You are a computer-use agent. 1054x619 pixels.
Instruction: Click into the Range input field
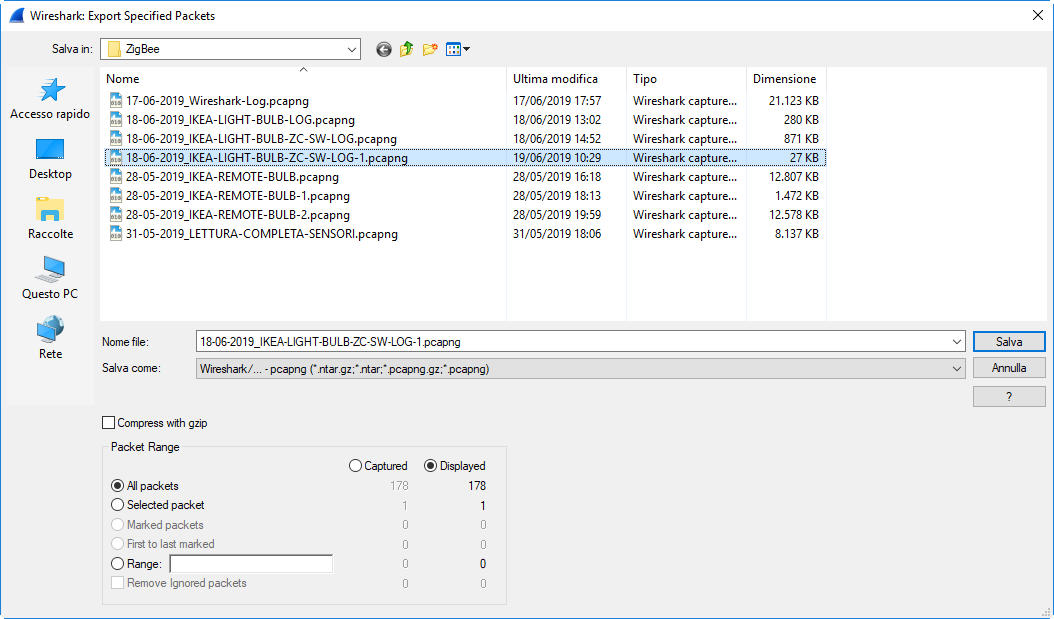pos(251,563)
